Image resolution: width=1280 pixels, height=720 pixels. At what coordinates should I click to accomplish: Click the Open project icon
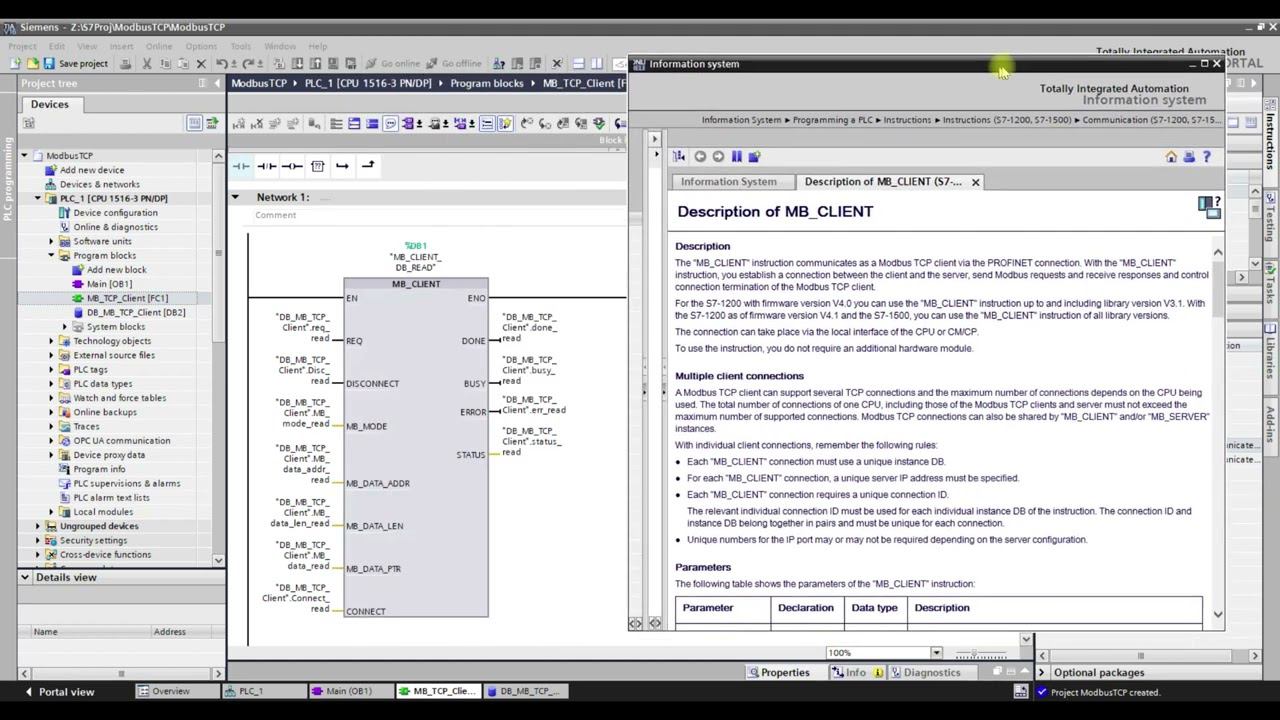tap(31, 63)
